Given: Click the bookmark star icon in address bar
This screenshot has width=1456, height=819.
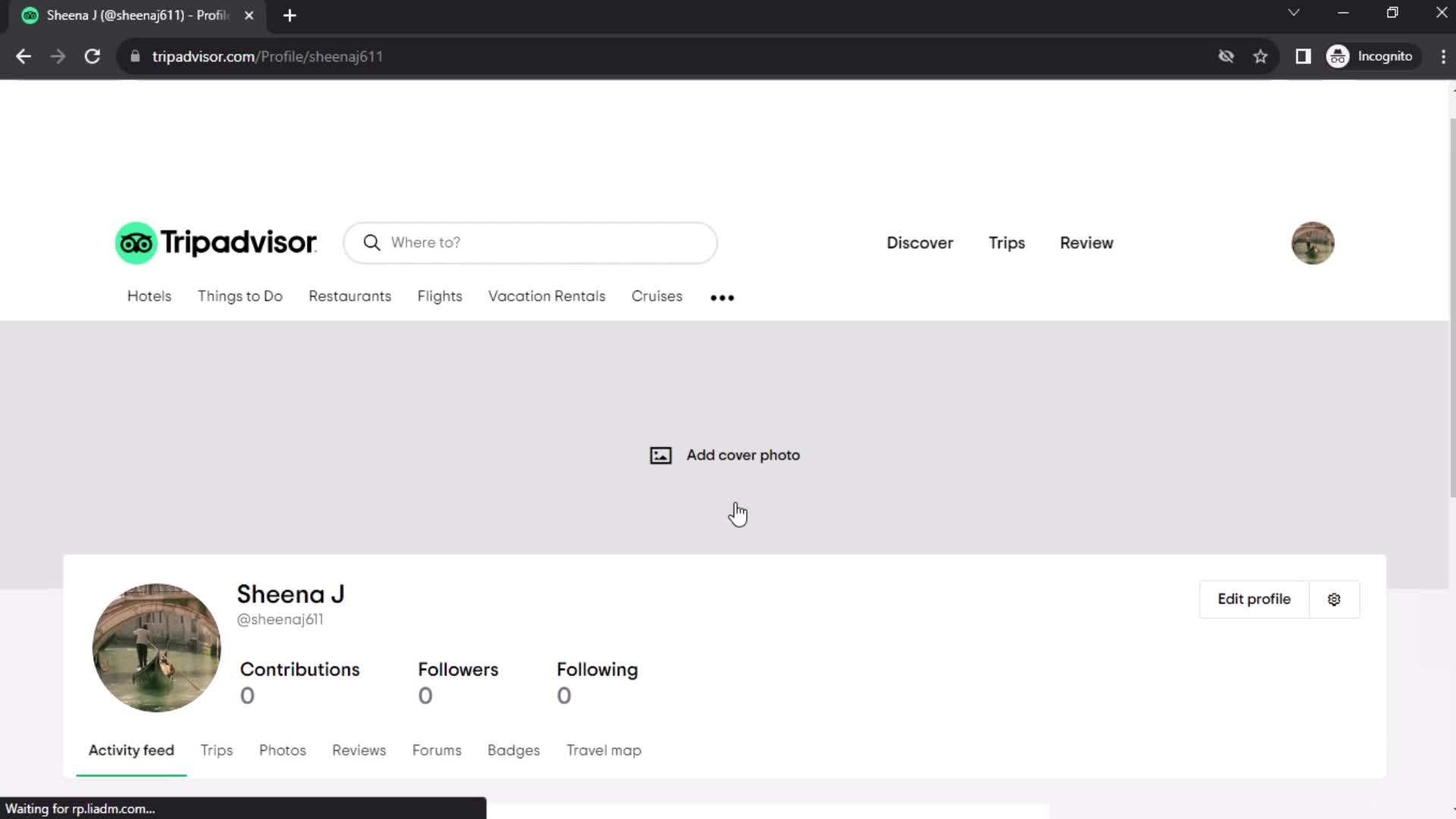Looking at the screenshot, I should coord(1261,57).
